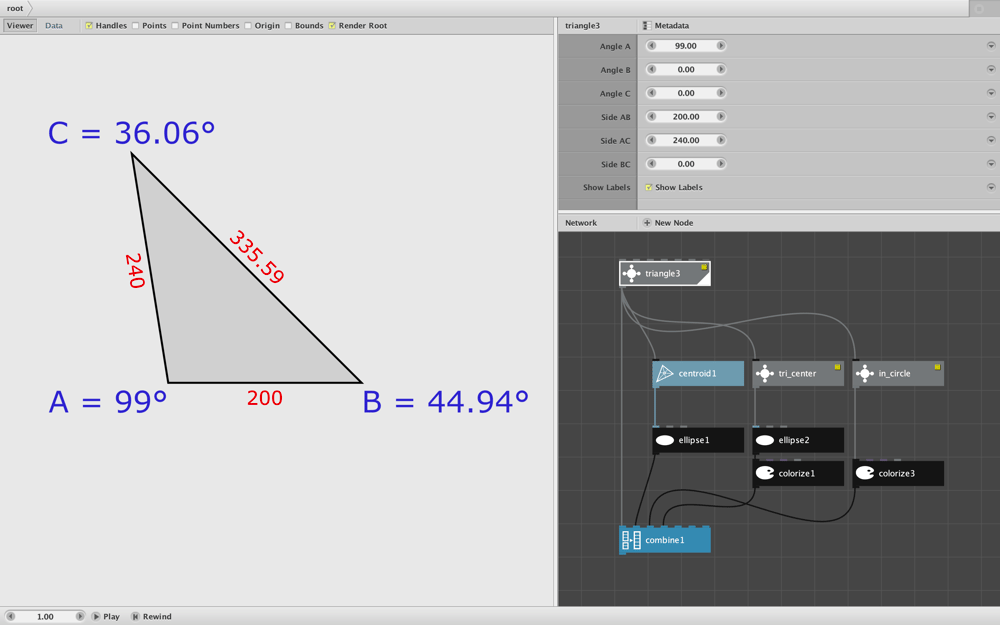Click the Metadata button
Viewport: 1000px width, 625px height.
click(666, 26)
